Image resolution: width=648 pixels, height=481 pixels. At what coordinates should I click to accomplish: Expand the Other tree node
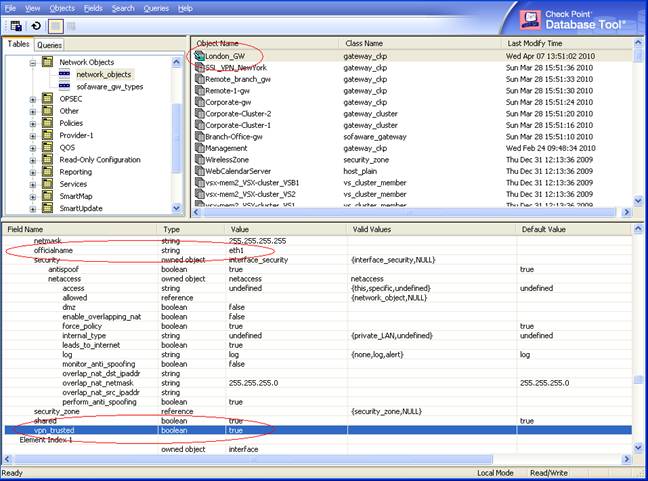pos(33,112)
